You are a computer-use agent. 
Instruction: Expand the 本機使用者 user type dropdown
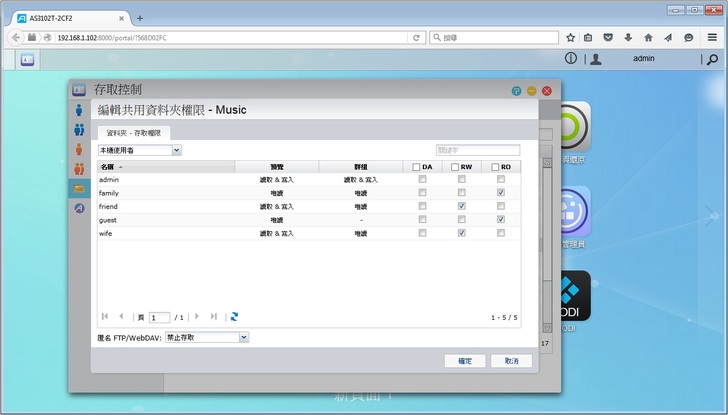[x=139, y=150]
